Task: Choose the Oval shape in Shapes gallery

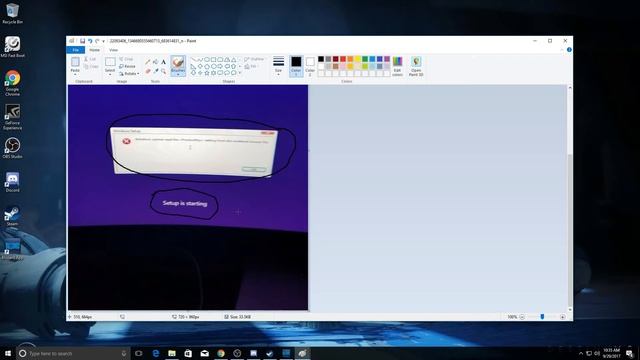Action: 207,60
